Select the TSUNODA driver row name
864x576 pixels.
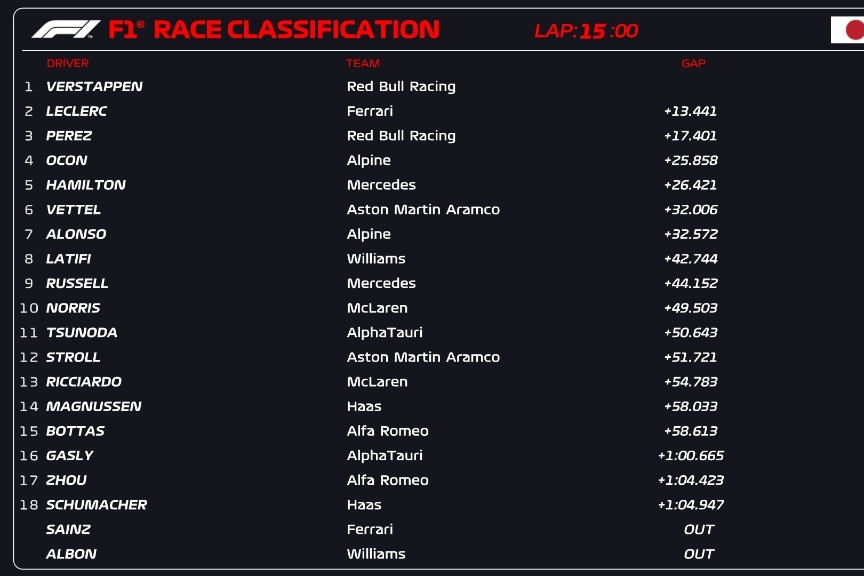81,333
